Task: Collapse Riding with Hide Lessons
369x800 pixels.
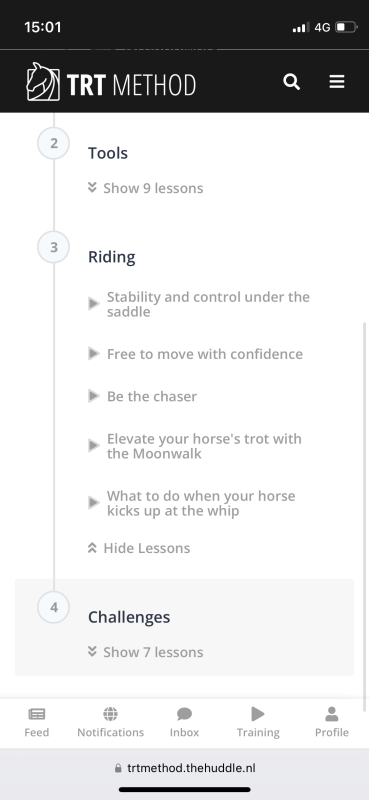Action: (139, 548)
